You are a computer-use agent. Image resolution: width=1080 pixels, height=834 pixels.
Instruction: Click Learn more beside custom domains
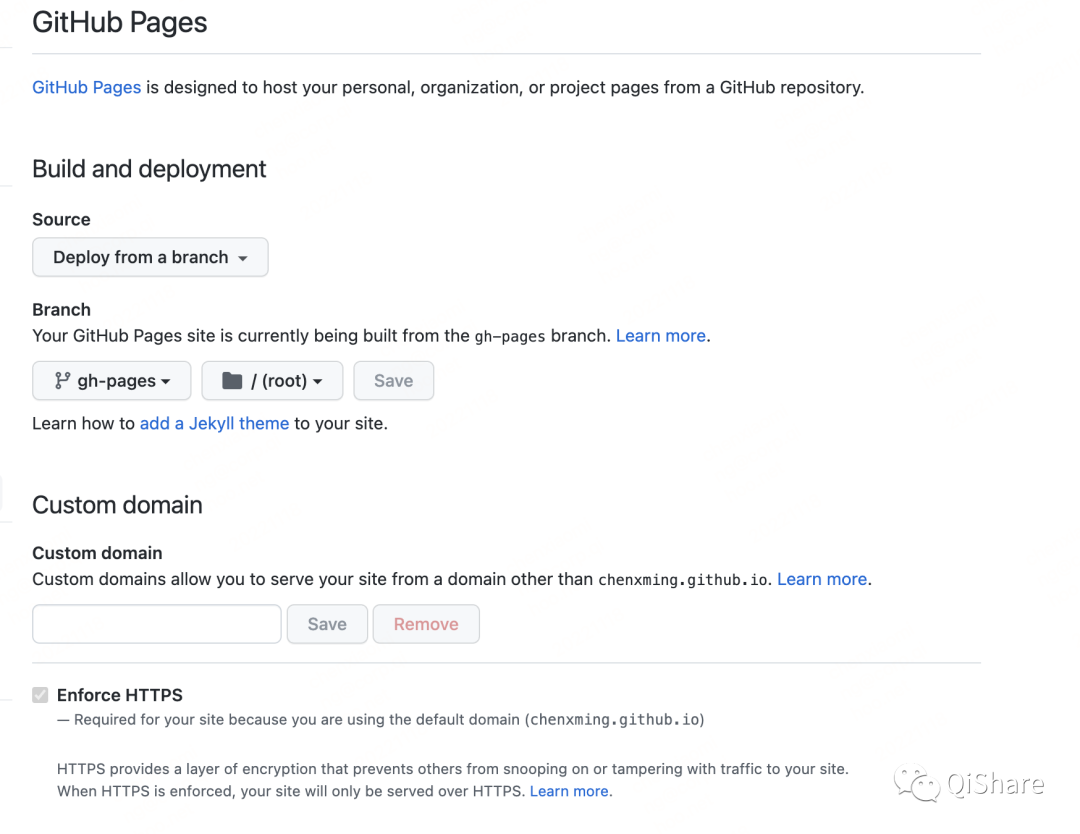(x=821, y=579)
